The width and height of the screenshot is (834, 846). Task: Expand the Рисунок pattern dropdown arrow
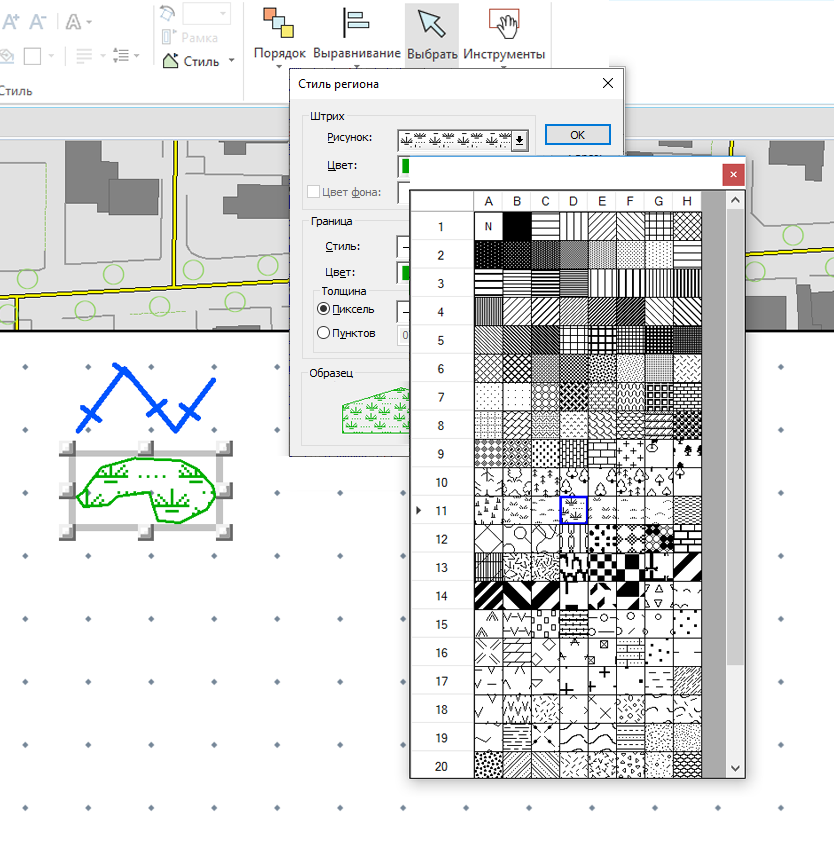coord(519,140)
